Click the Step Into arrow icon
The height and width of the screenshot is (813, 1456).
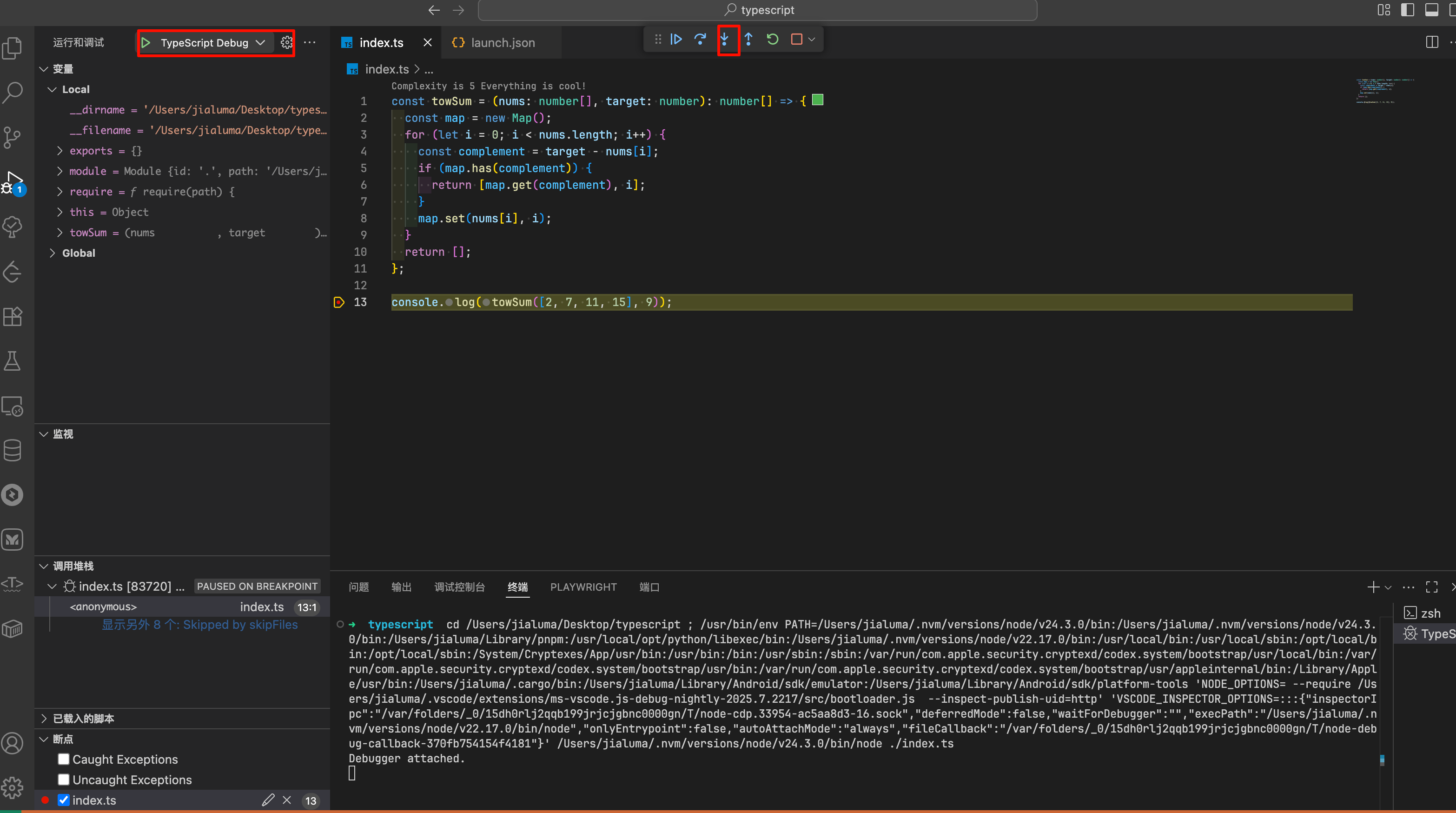click(725, 40)
